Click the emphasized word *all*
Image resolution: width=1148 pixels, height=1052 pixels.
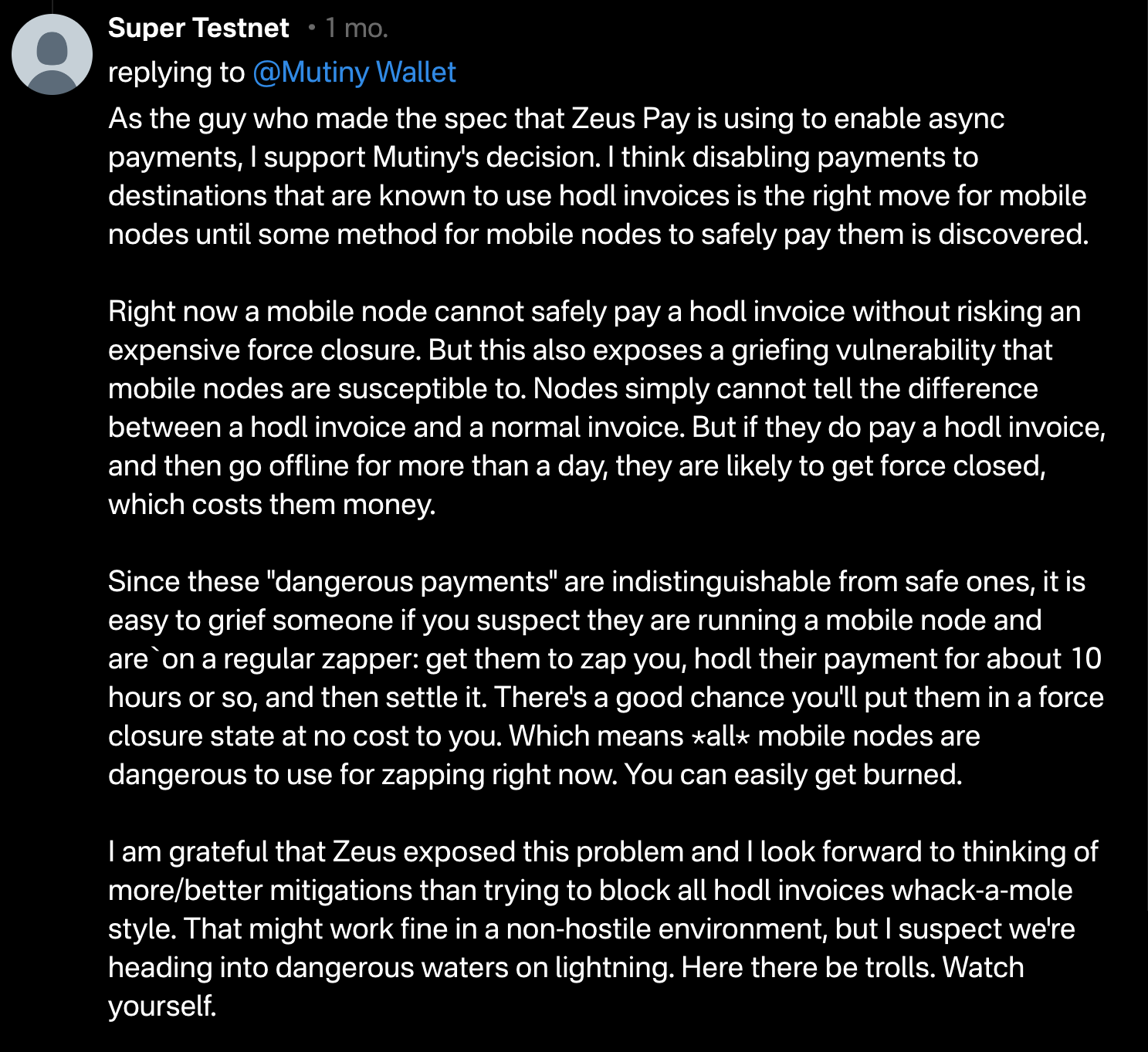(720, 736)
